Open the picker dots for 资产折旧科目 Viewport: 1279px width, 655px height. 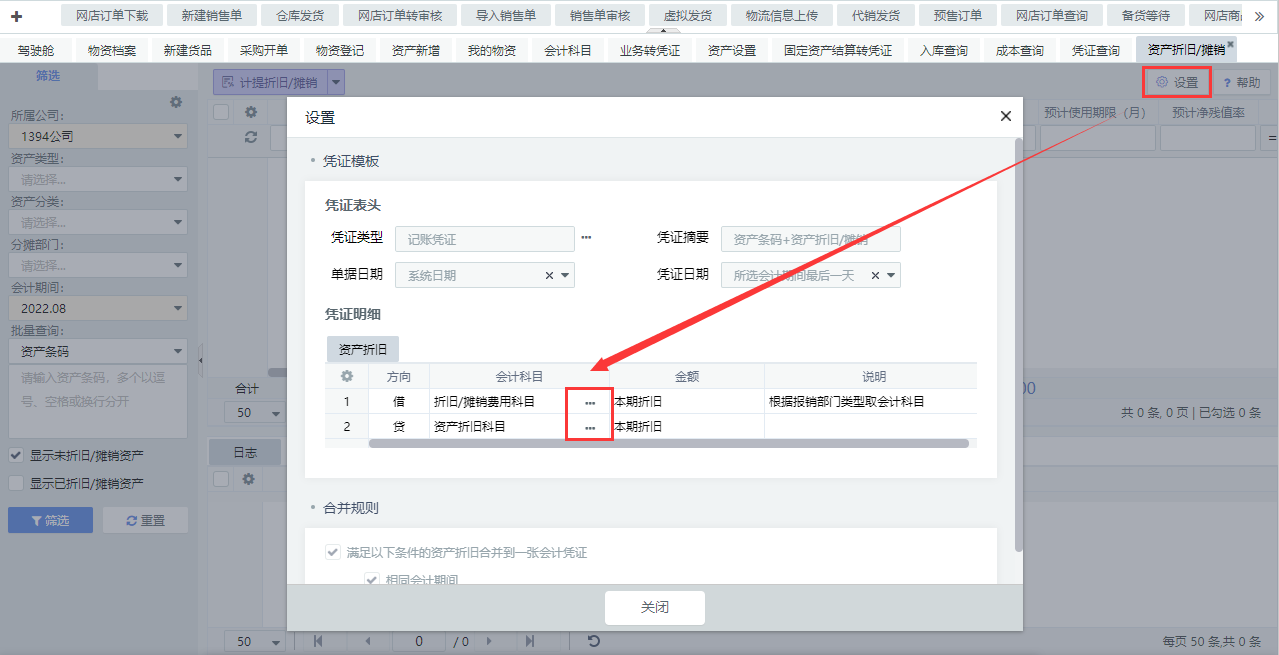click(x=590, y=427)
